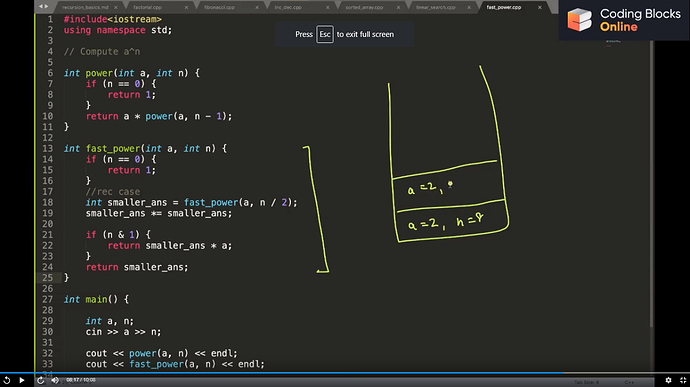Switch to the inc_dec.cpp tab
This screenshot has height=387, width=690.
point(288,7)
